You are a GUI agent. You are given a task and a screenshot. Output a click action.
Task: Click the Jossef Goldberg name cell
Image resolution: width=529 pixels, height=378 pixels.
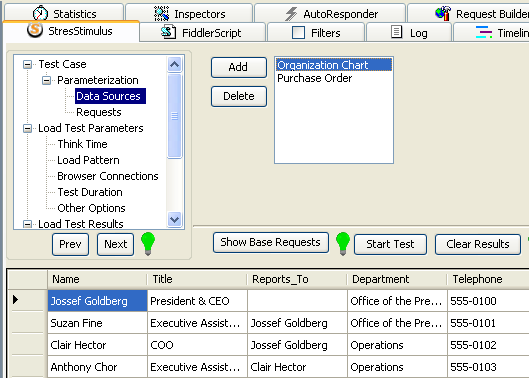coord(98,301)
